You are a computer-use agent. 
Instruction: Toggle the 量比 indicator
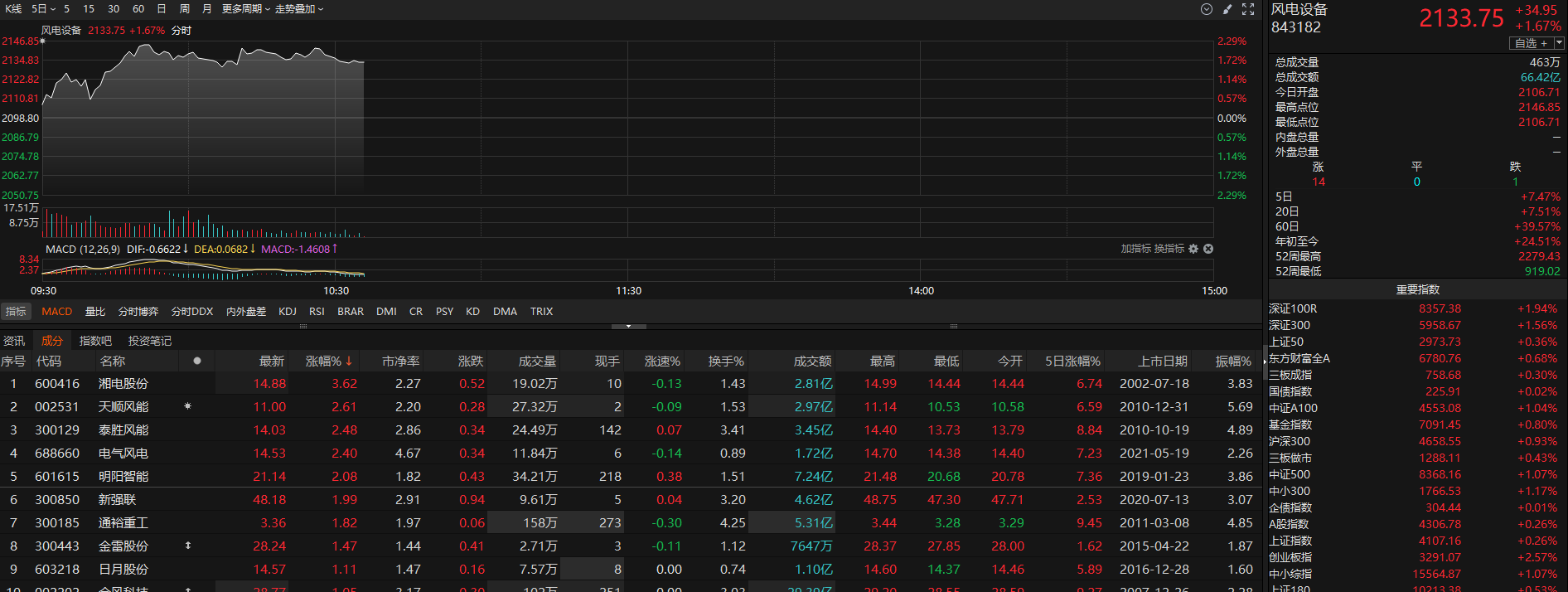coord(95,312)
